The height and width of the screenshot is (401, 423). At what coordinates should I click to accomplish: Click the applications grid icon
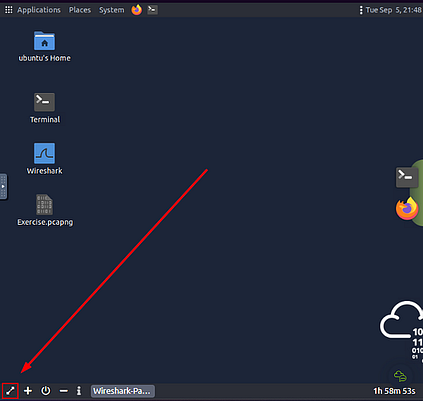tap(9, 10)
